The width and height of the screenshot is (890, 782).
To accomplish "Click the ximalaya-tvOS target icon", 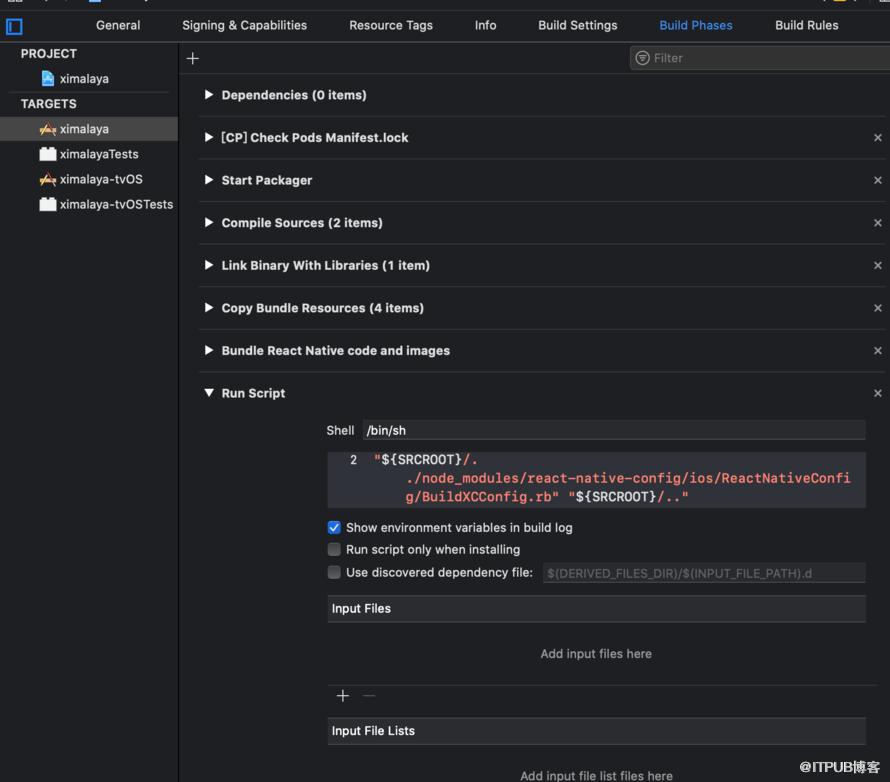I will [48, 179].
